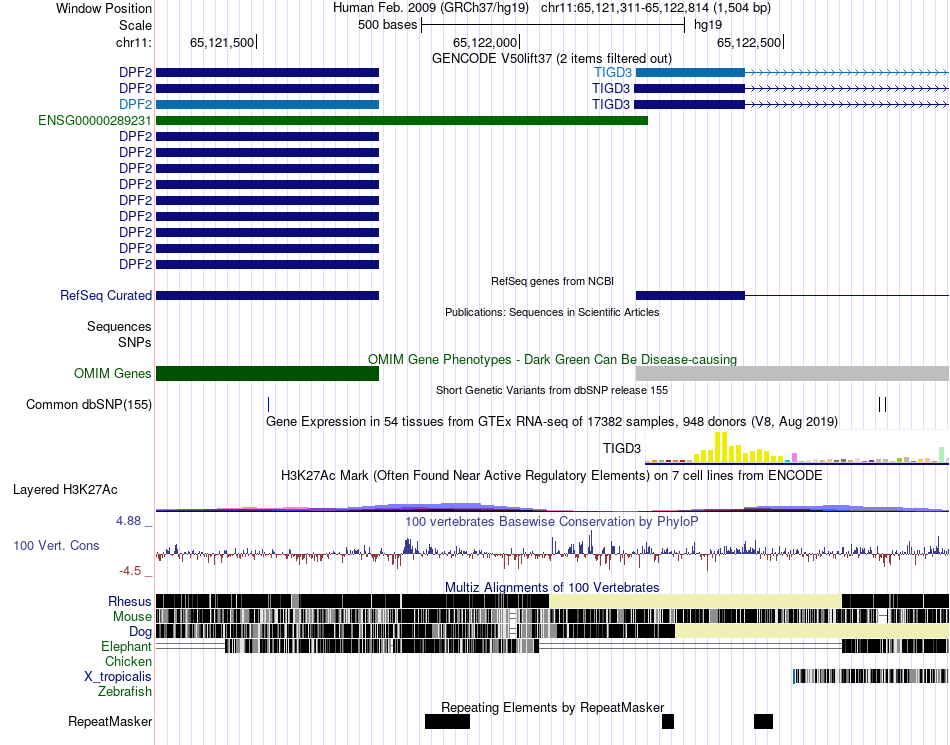
Task: Click the Elephant alignment label
Action: coord(126,647)
